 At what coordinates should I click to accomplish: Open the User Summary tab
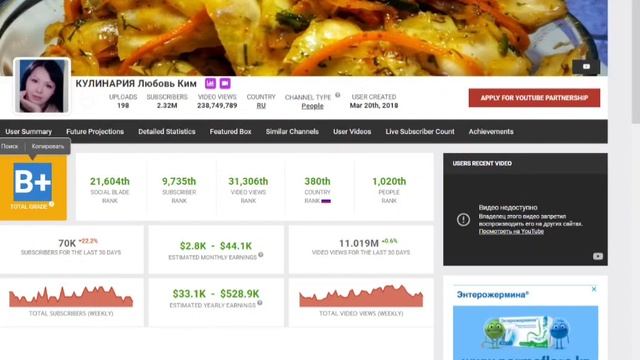[x=29, y=131]
